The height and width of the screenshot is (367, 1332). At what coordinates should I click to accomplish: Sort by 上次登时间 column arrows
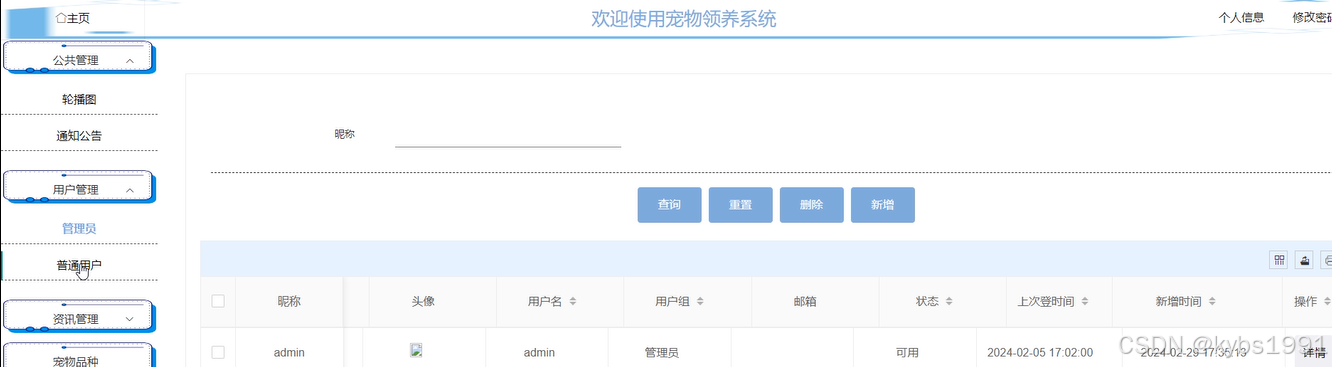tap(1085, 302)
